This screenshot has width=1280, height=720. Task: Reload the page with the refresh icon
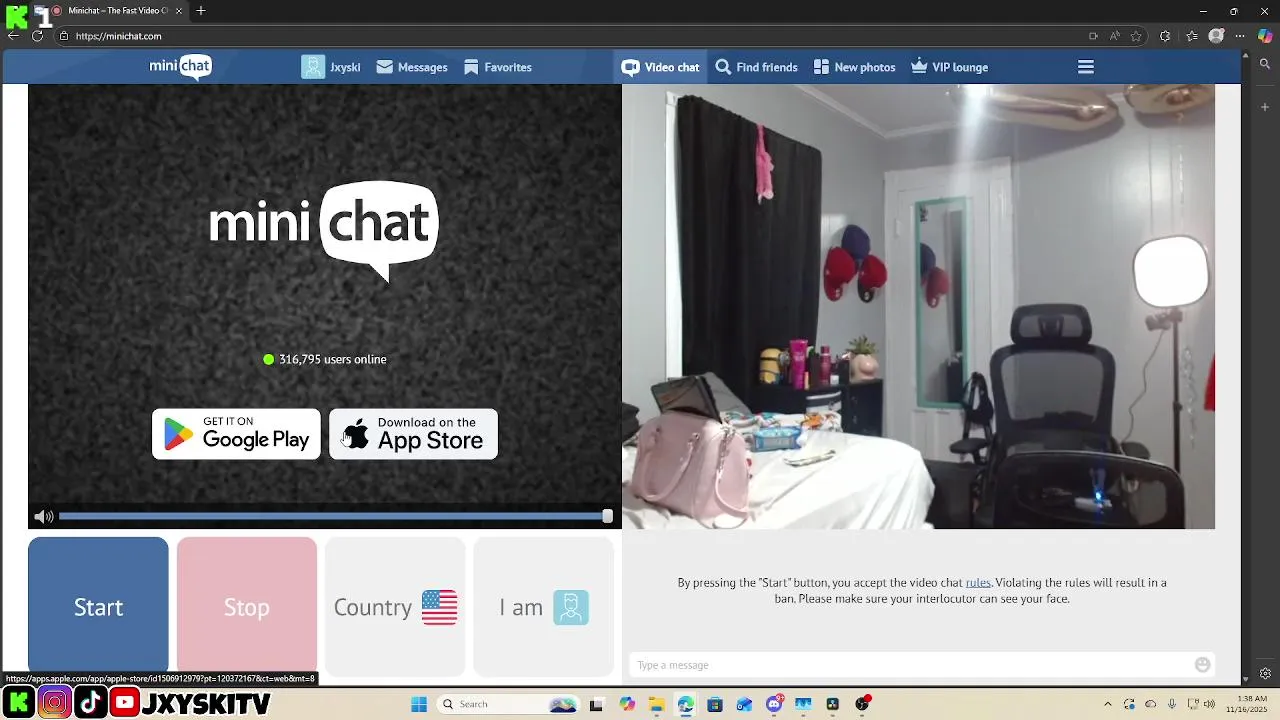tap(37, 36)
